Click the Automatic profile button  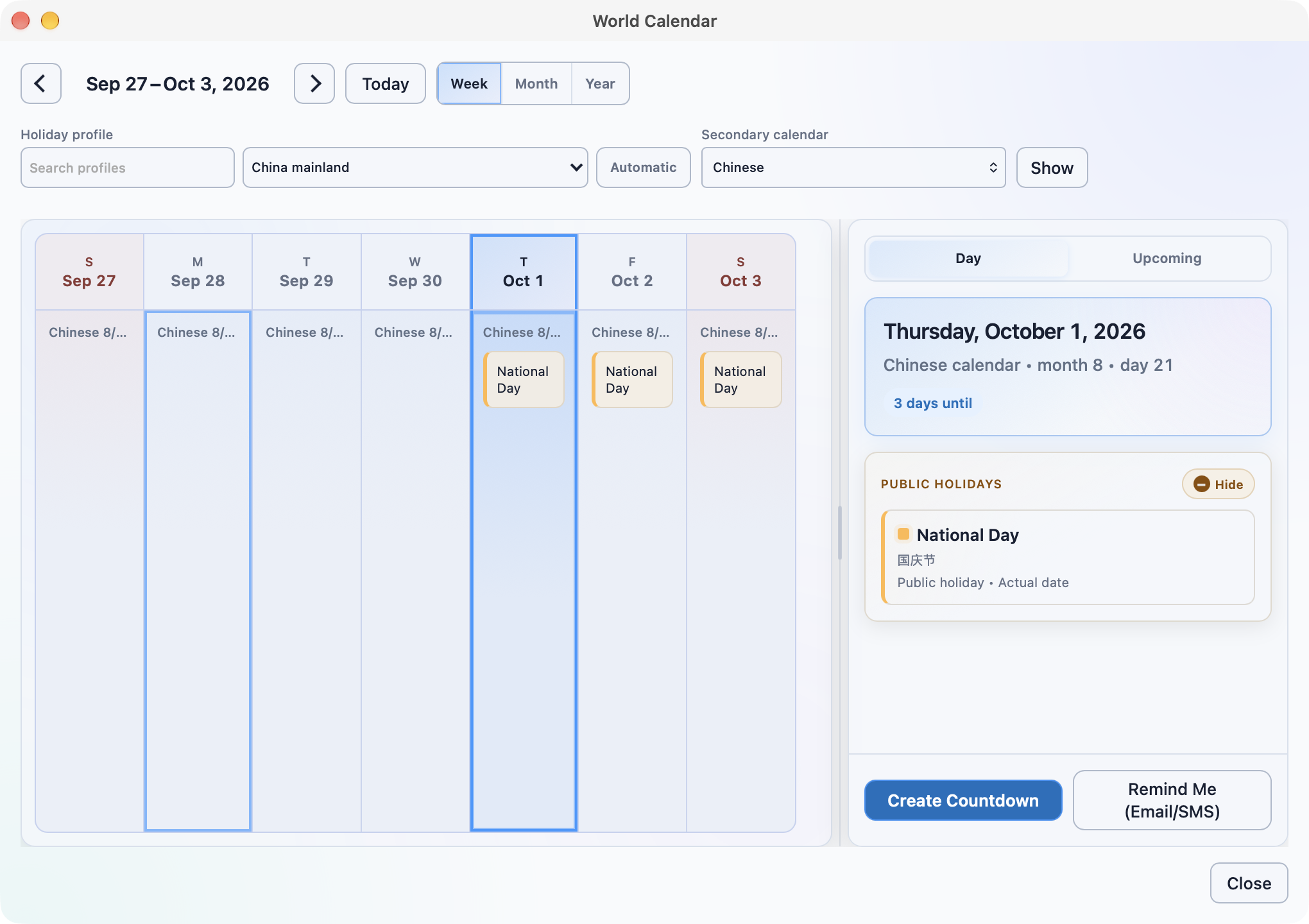pyautogui.click(x=644, y=167)
